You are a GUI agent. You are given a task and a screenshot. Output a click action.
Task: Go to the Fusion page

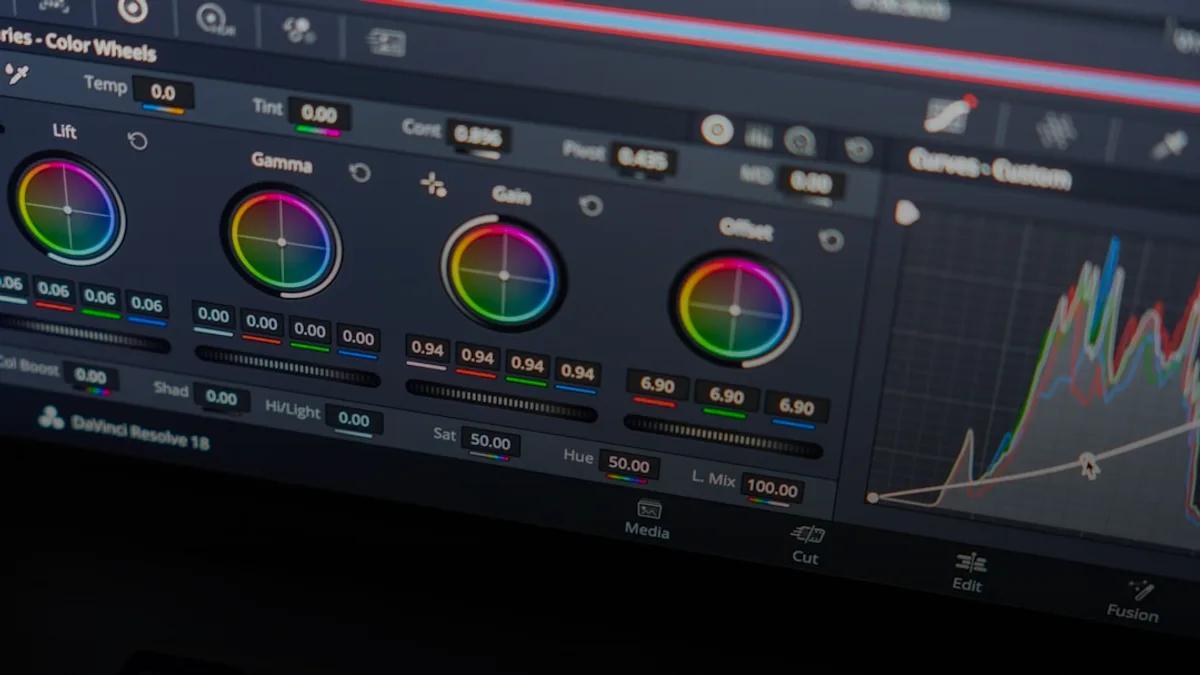[1134, 601]
